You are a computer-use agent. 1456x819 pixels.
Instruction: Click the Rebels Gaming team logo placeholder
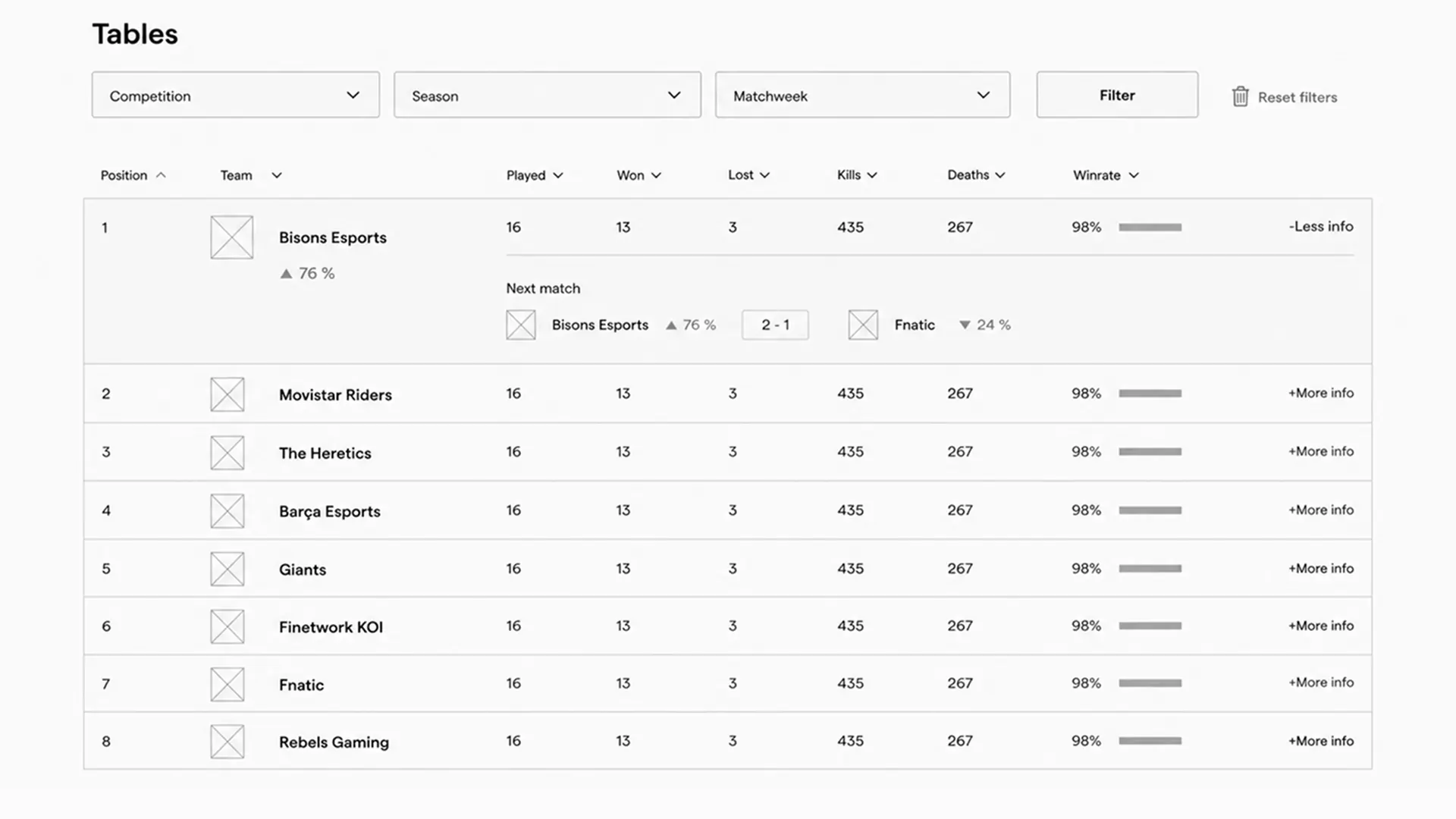point(227,742)
